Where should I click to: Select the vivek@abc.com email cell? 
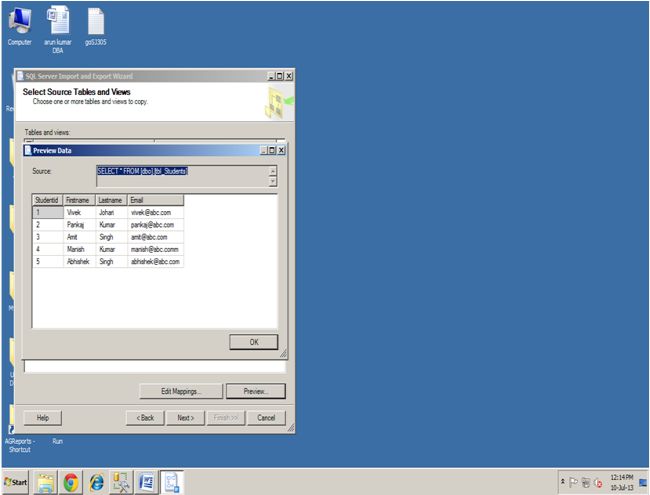[x=155, y=212]
